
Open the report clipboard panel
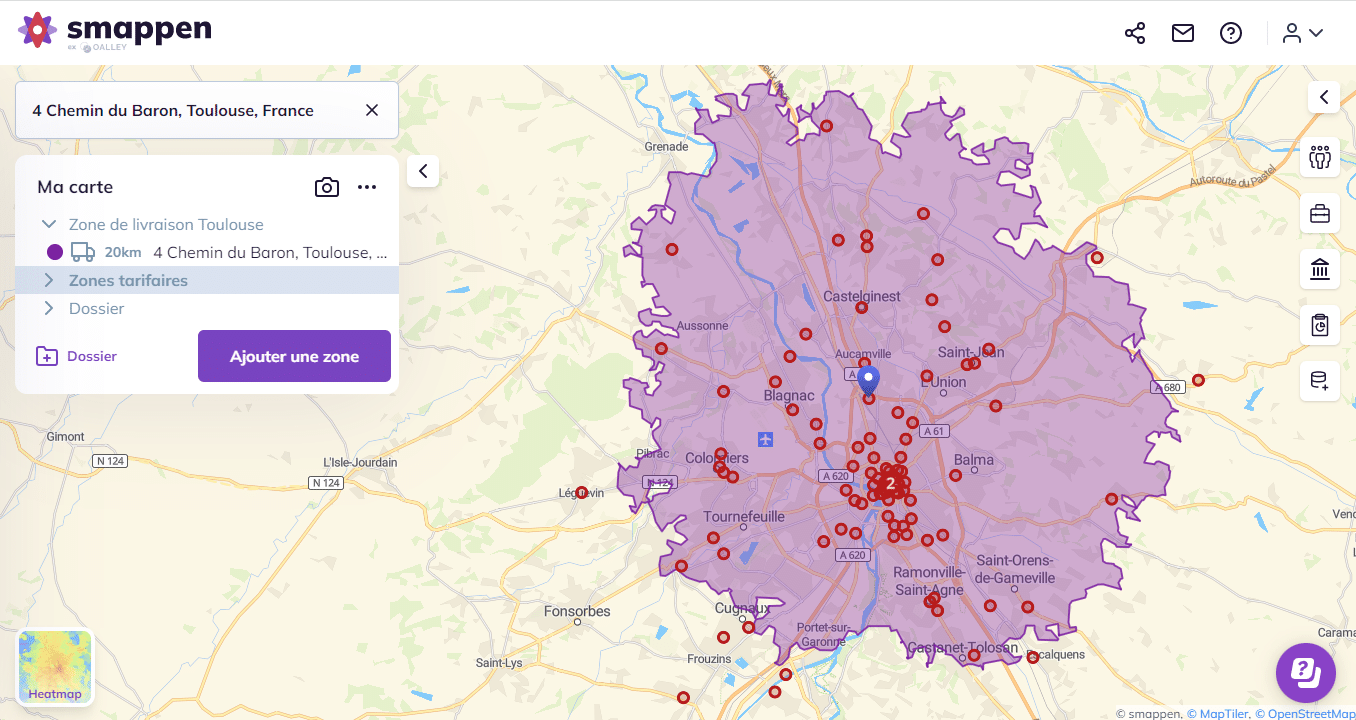pyautogui.click(x=1319, y=325)
